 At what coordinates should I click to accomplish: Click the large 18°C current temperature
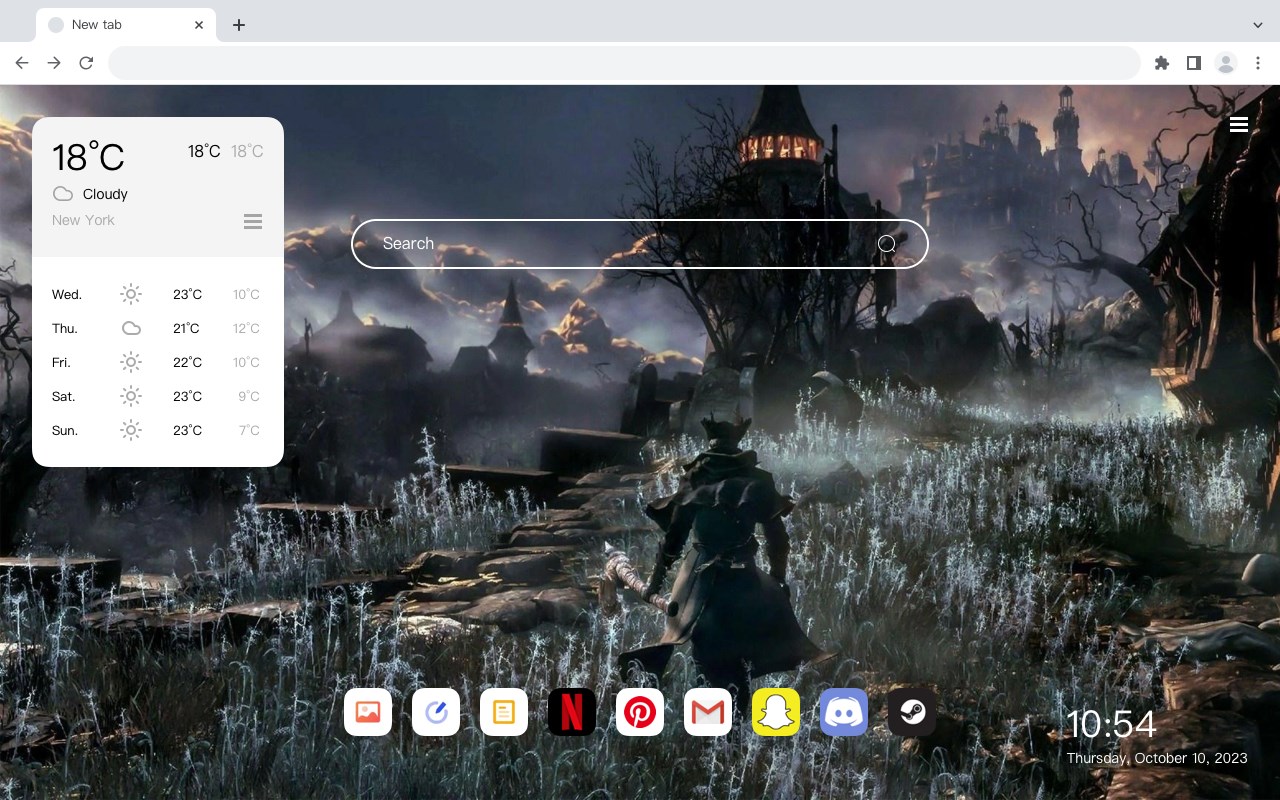pos(88,157)
